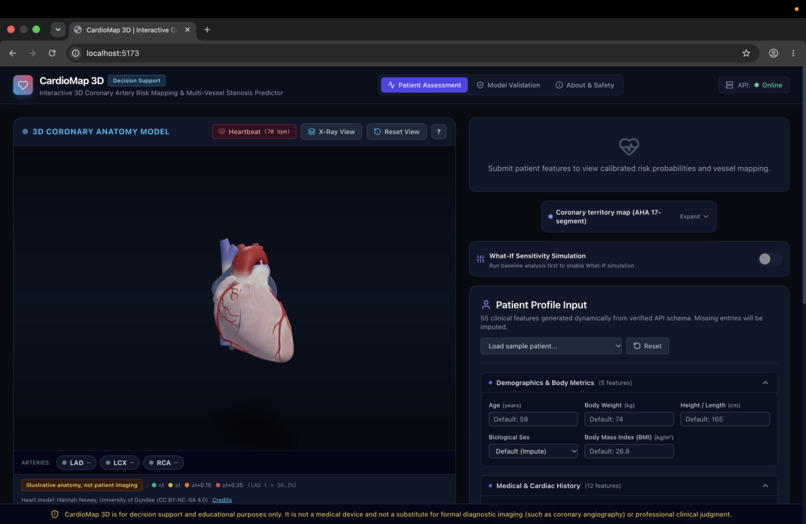The width and height of the screenshot is (806, 524).
Task: Click the 3D CORONARY ANATOMY MODEL heading
Action: click(101, 132)
